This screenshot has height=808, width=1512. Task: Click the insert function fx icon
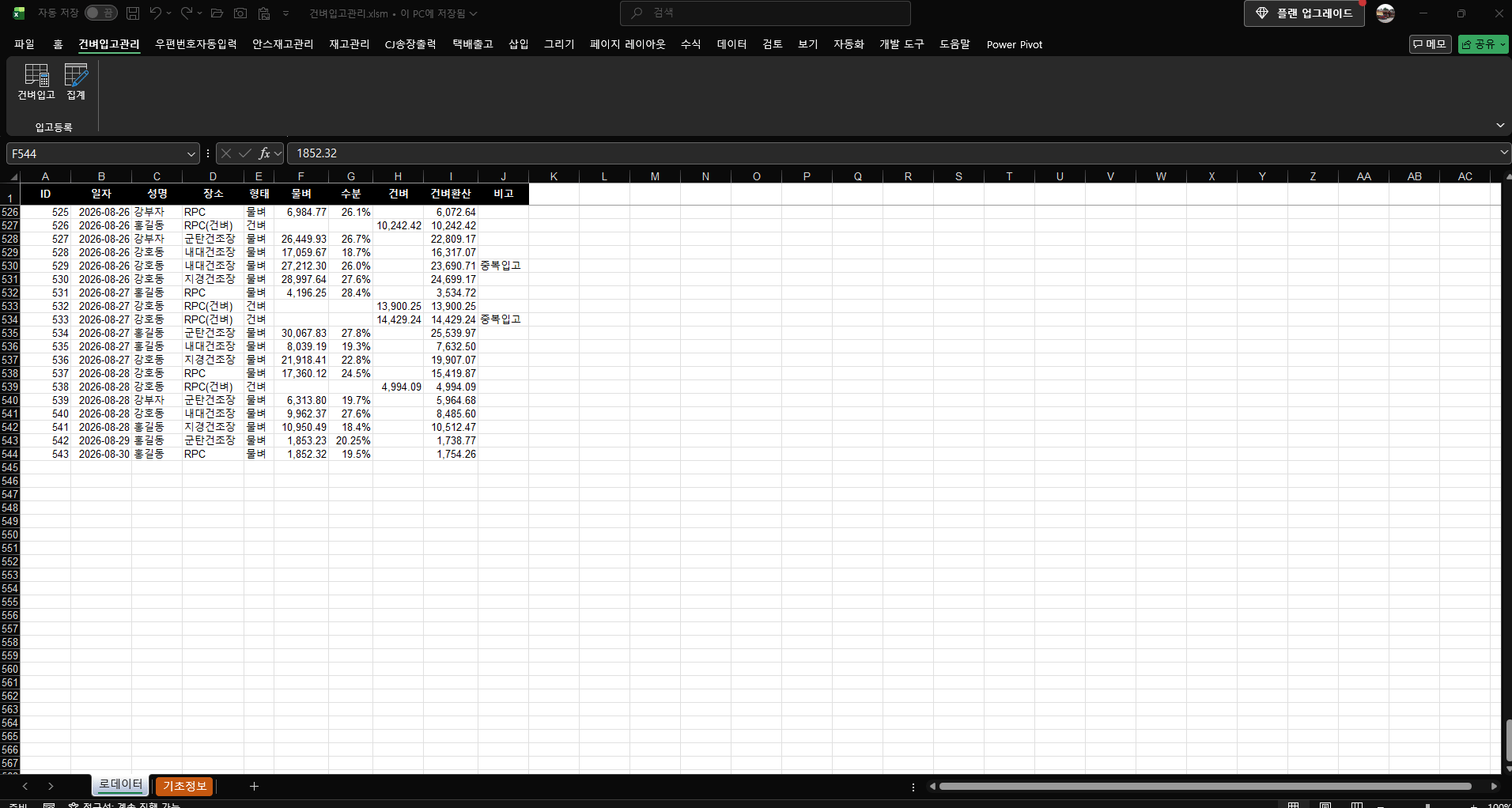264,153
